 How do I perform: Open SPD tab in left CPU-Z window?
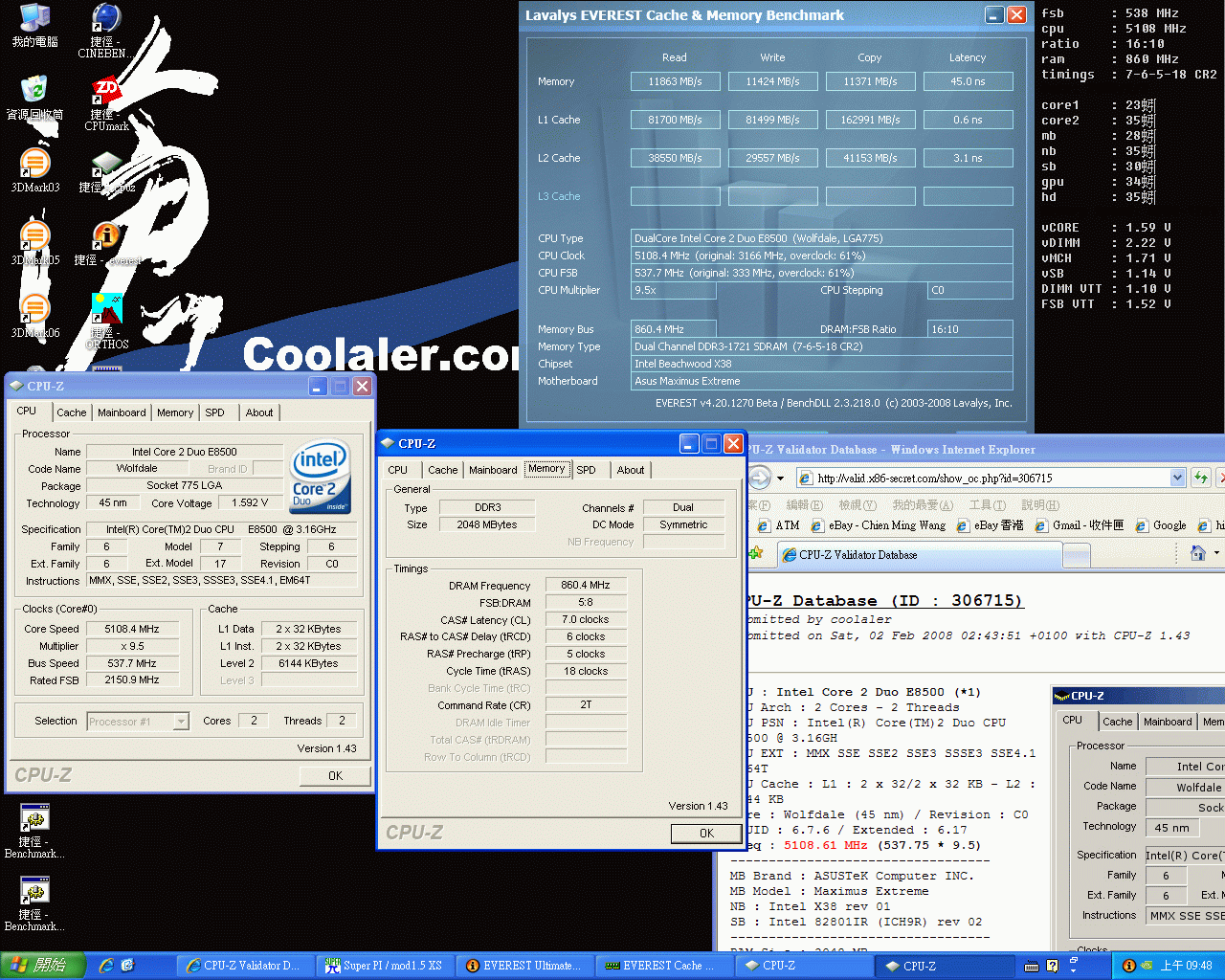[x=214, y=412]
